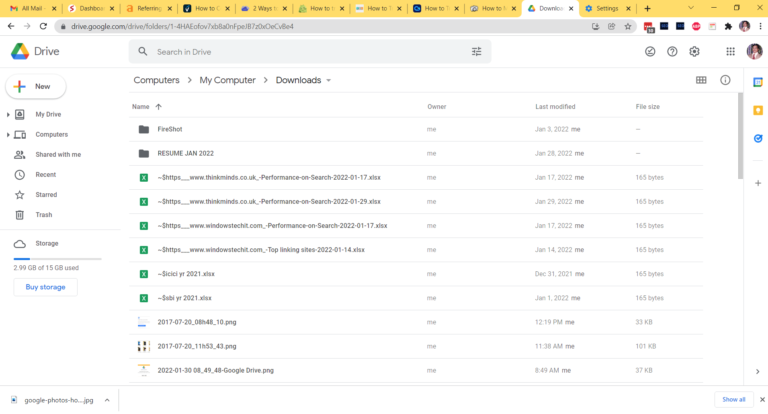The image size is (768, 414).
Task: Open search options filter icon
Action: click(476, 51)
